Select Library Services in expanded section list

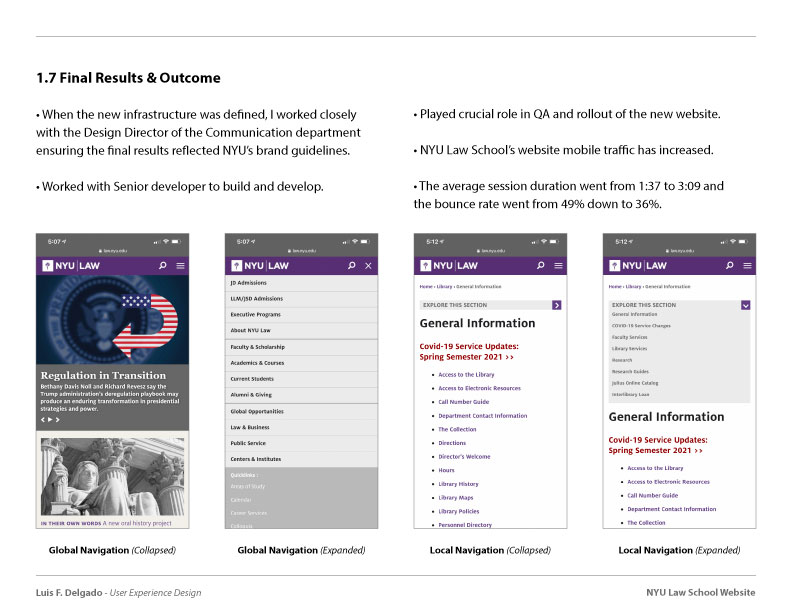coord(629,348)
